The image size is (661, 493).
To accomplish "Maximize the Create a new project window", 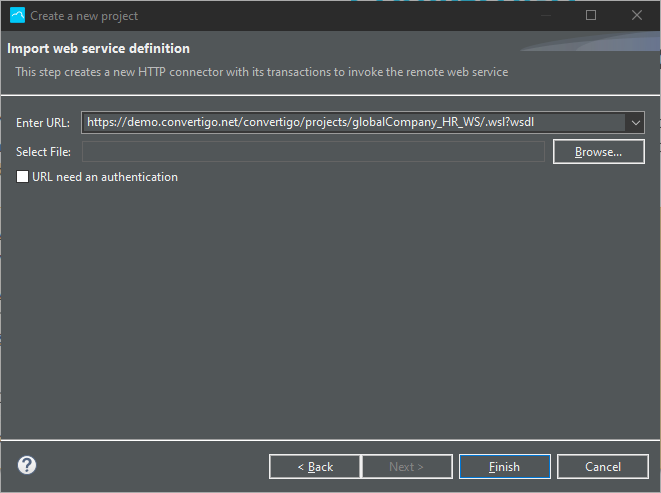I will click(x=591, y=16).
